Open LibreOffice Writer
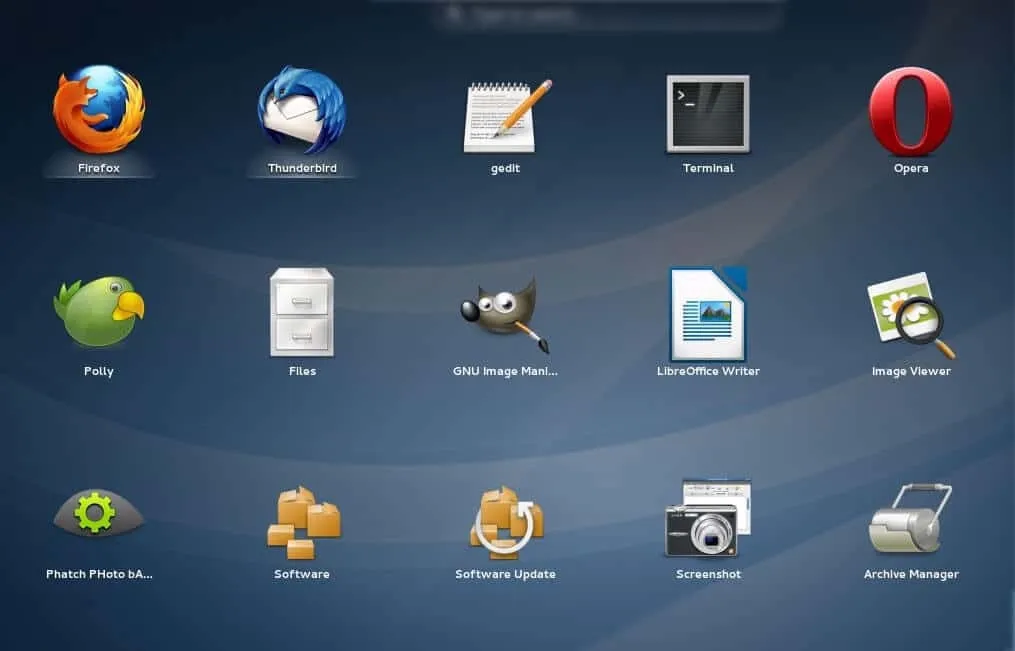Screen dimensions: 1015x651 click(708, 313)
